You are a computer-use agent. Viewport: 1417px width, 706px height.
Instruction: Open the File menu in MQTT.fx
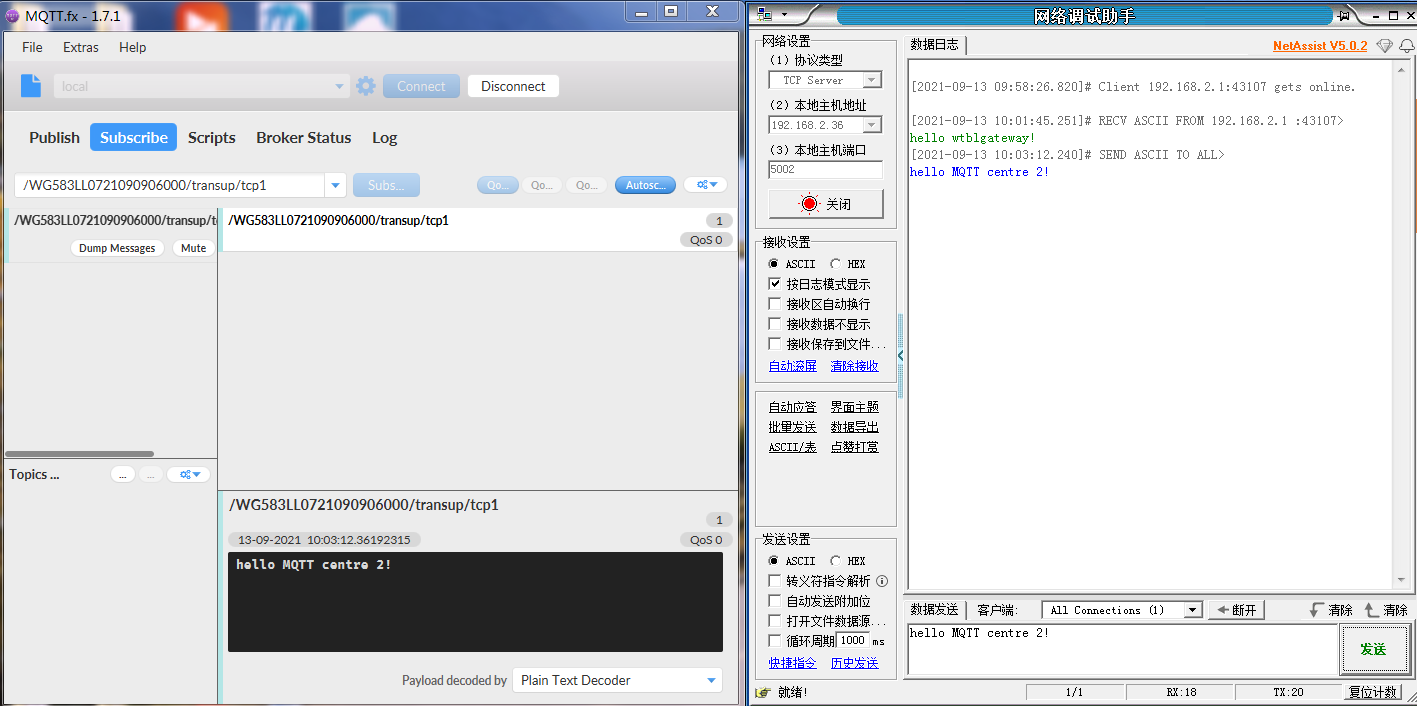32,47
